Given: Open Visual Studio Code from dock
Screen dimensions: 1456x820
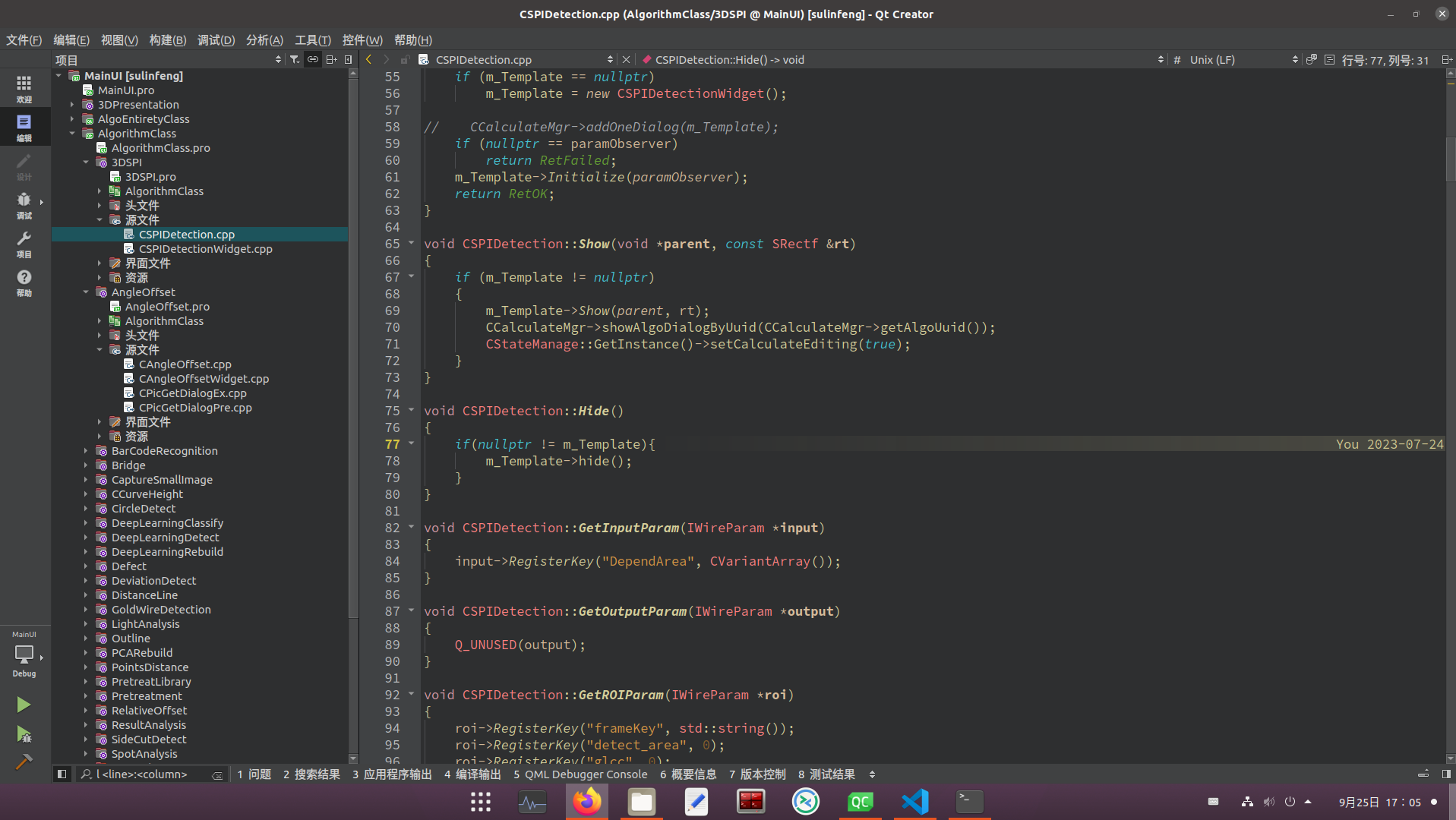Looking at the screenshot, I should (x=914, y=802).
